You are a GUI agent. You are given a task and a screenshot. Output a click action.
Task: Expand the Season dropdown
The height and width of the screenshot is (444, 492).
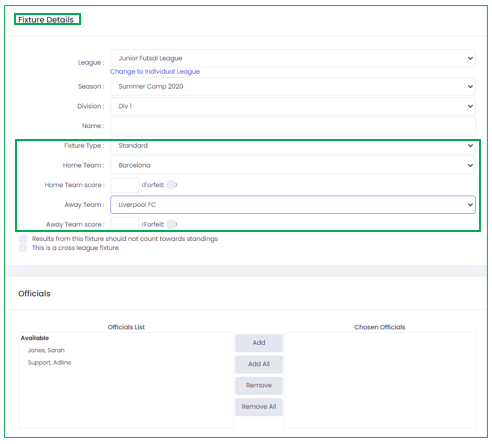(x=293, y=87)
